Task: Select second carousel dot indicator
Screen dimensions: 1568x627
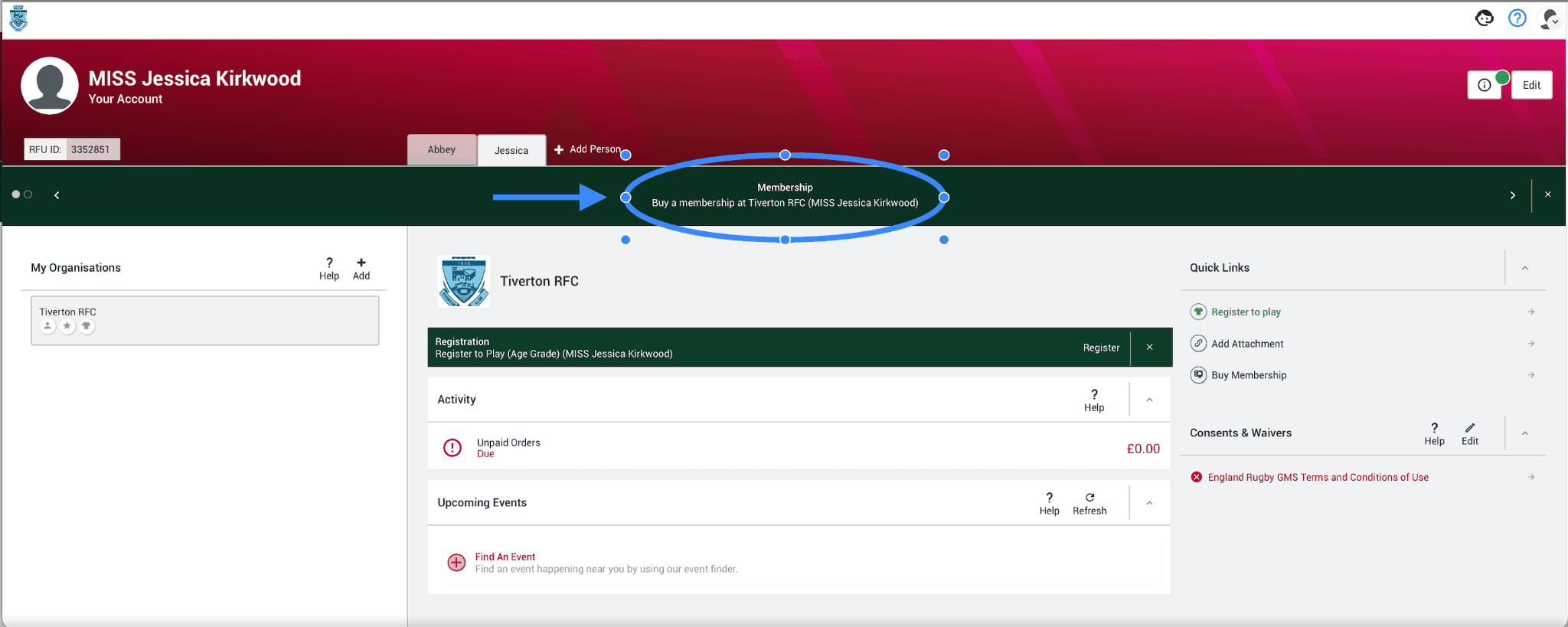Action: tap(28, 194)
